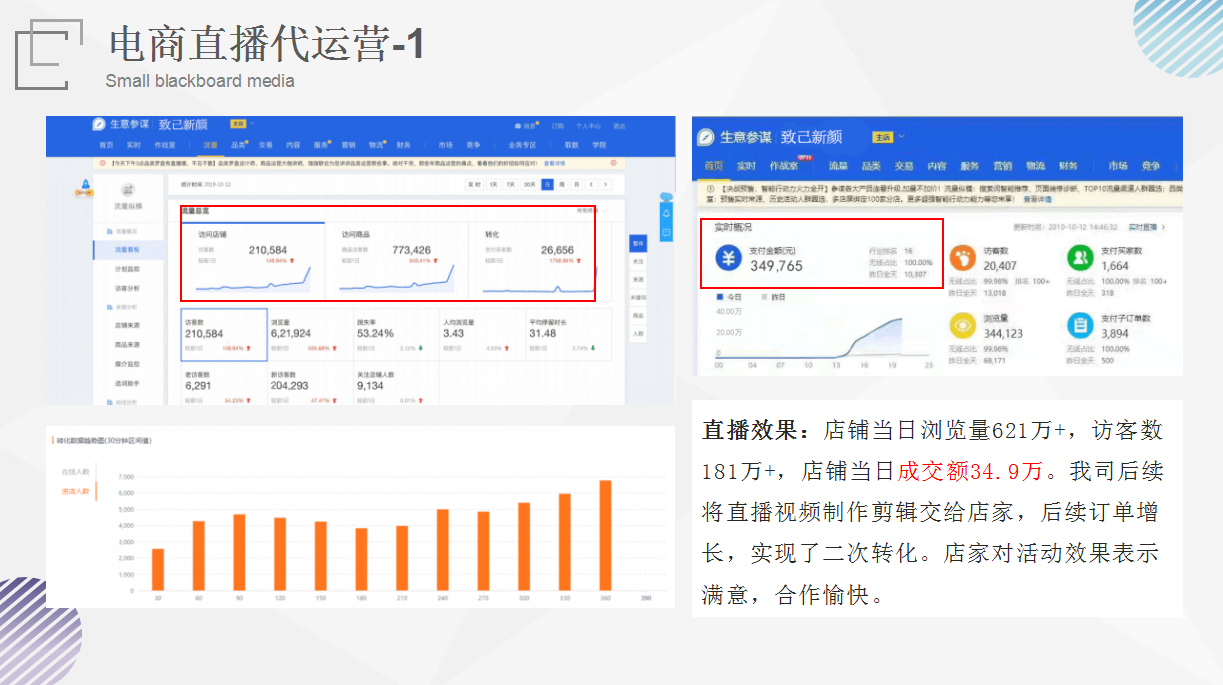
Task: Click the 349,765 payment amount value
Action: 776,266
